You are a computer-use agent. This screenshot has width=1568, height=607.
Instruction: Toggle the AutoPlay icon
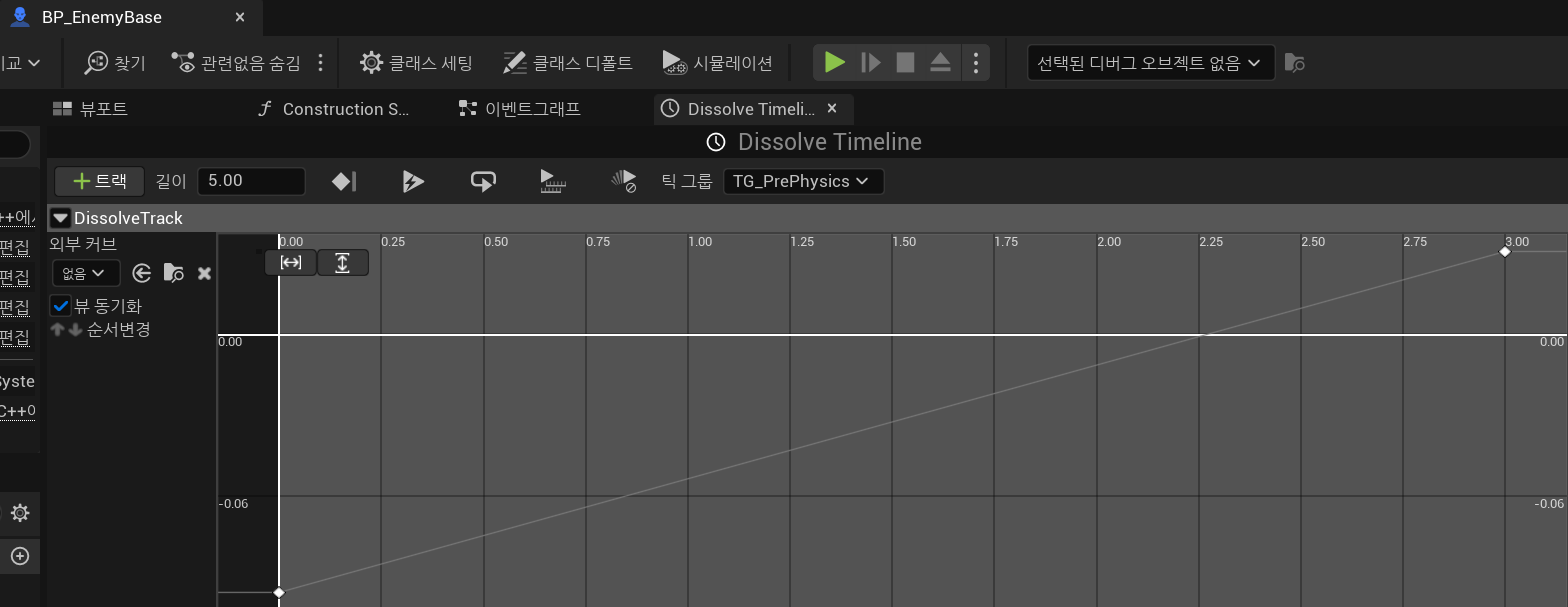click(x=413, y=181)
